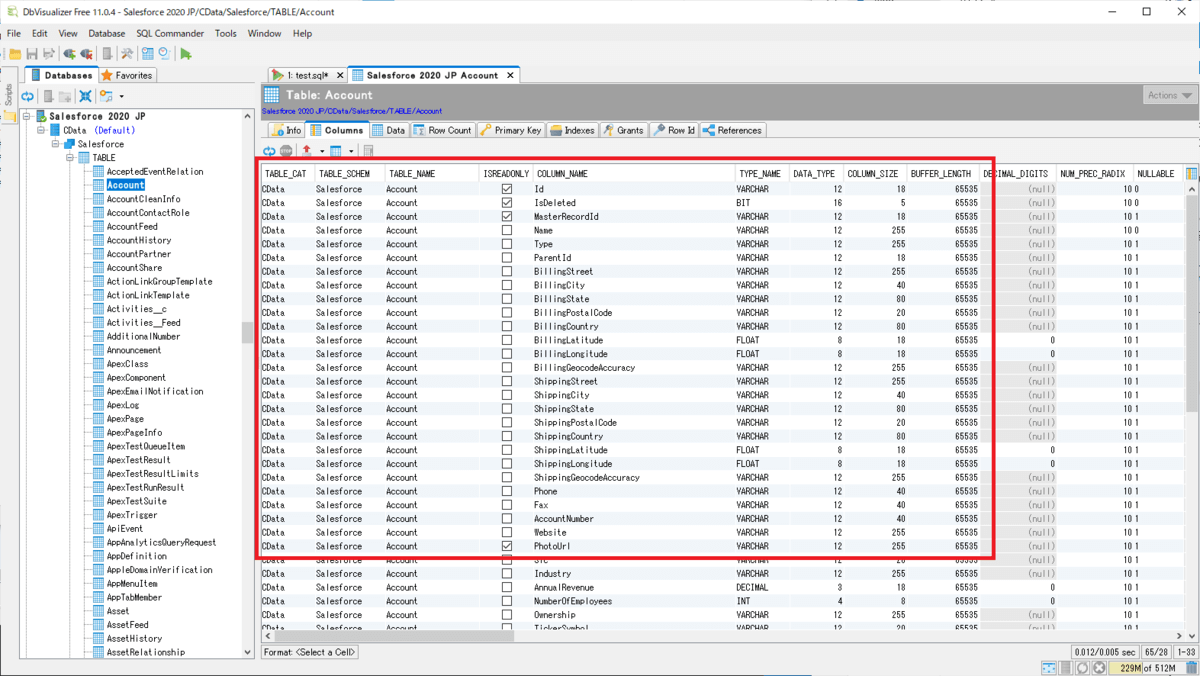Toggle ISREADONLY checkbox for IsDeleted row

click(x=507, y=203)
